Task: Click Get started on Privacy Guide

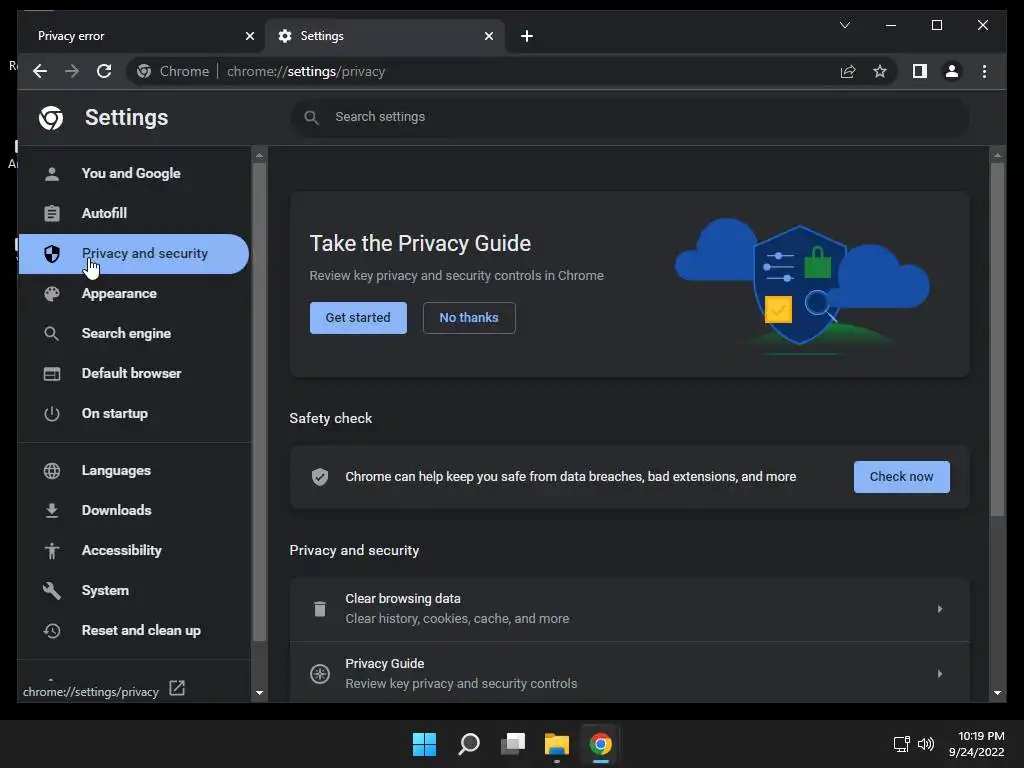Action: (358, 318)
